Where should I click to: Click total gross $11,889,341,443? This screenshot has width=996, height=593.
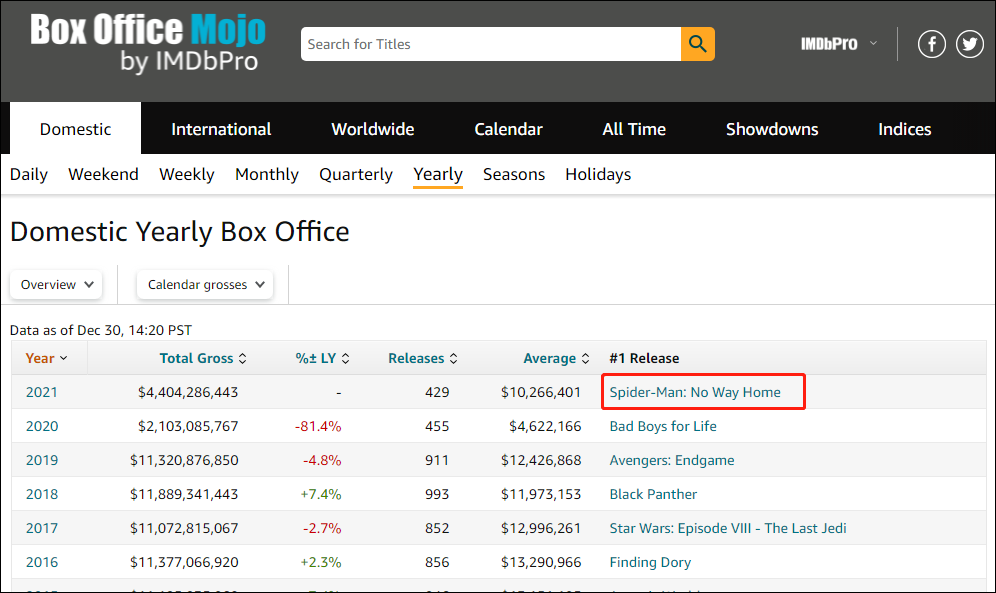pyautogui.click(x=184, y=494)
